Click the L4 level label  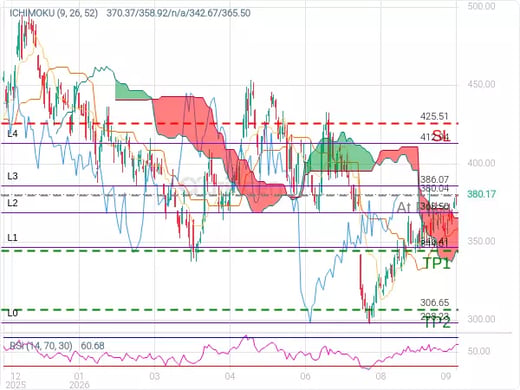pyautogui.click(x=13, y=134)
